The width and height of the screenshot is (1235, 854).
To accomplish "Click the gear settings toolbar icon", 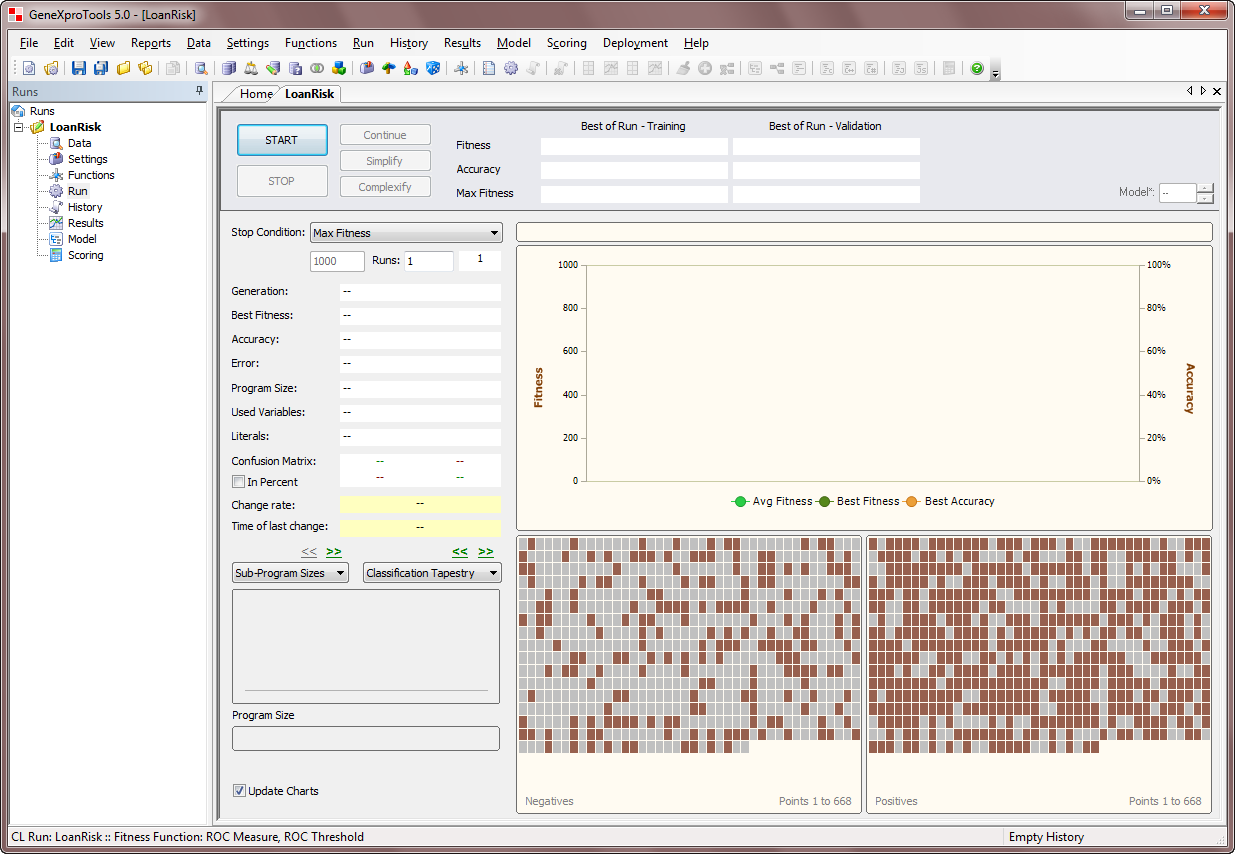I will pyautogui.click(x=511, y=68).
